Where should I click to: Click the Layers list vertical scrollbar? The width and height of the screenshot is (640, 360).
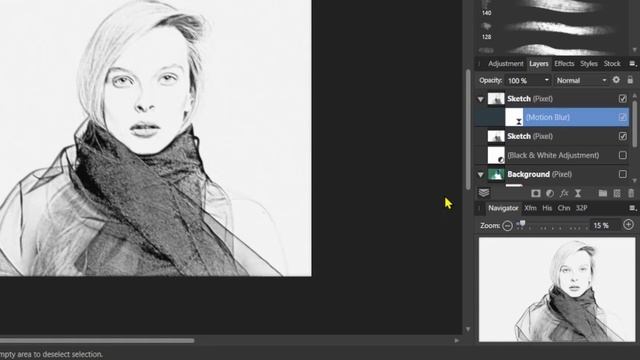coord(635,124)
